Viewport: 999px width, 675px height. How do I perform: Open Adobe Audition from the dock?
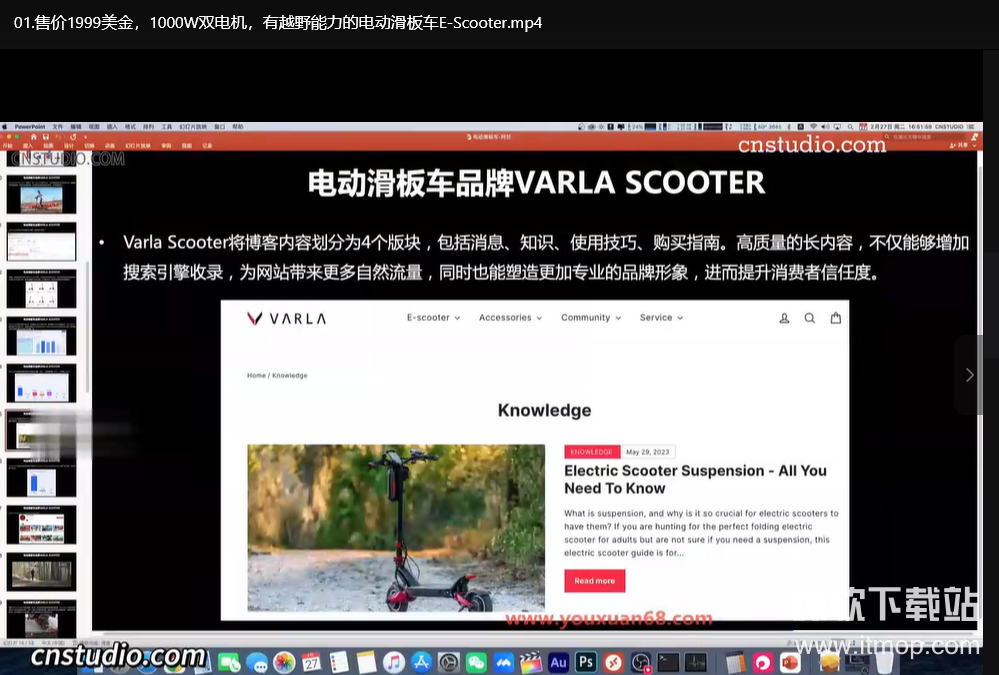coord(558,662)
